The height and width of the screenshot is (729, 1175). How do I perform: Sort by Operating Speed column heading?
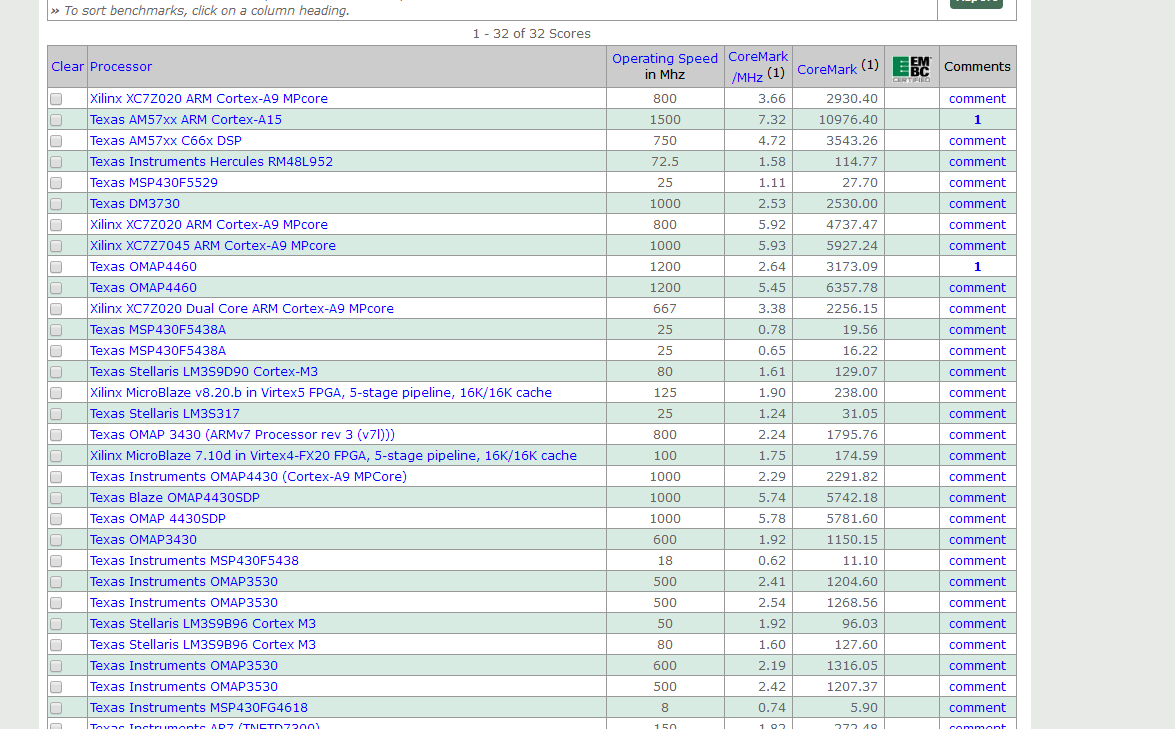665,58
